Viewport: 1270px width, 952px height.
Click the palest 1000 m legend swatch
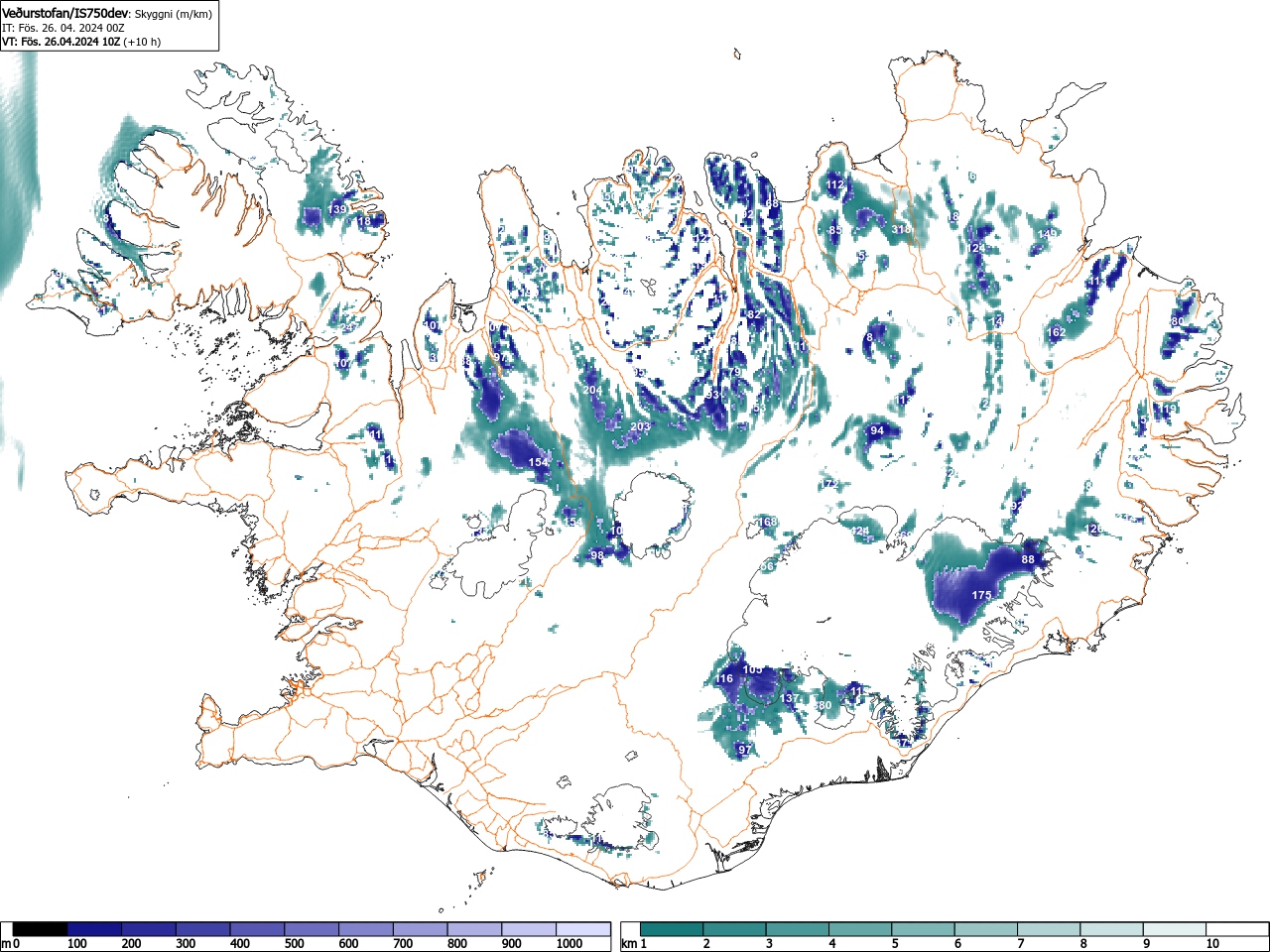coord(583,929)
